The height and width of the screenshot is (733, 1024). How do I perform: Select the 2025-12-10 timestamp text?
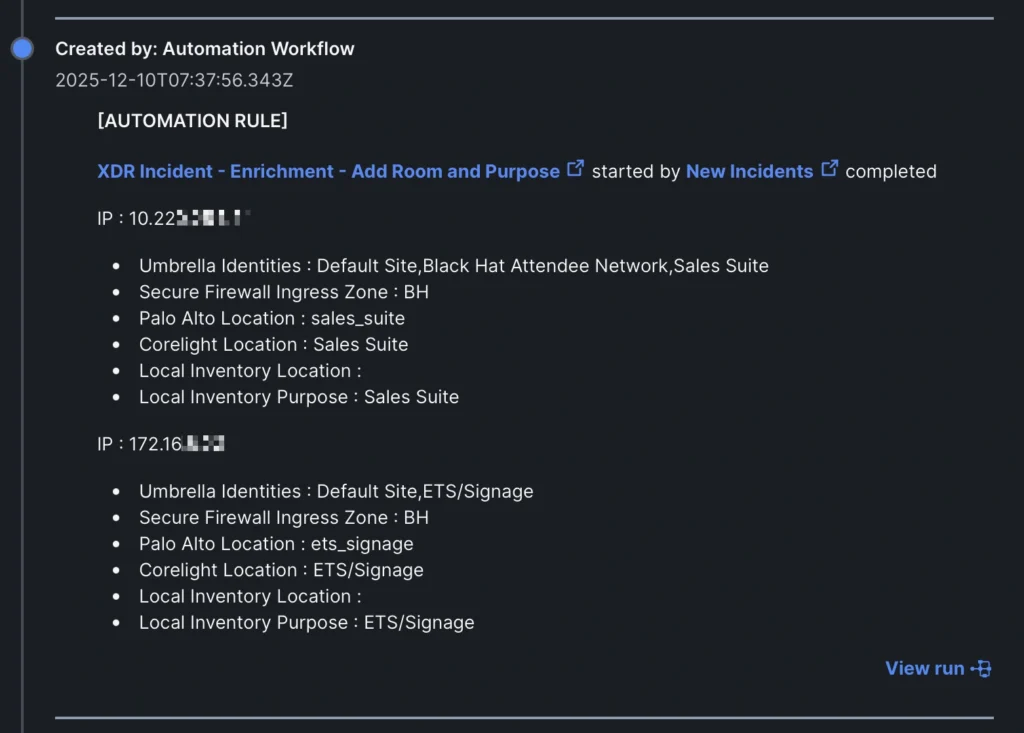(x=174, y=80)
